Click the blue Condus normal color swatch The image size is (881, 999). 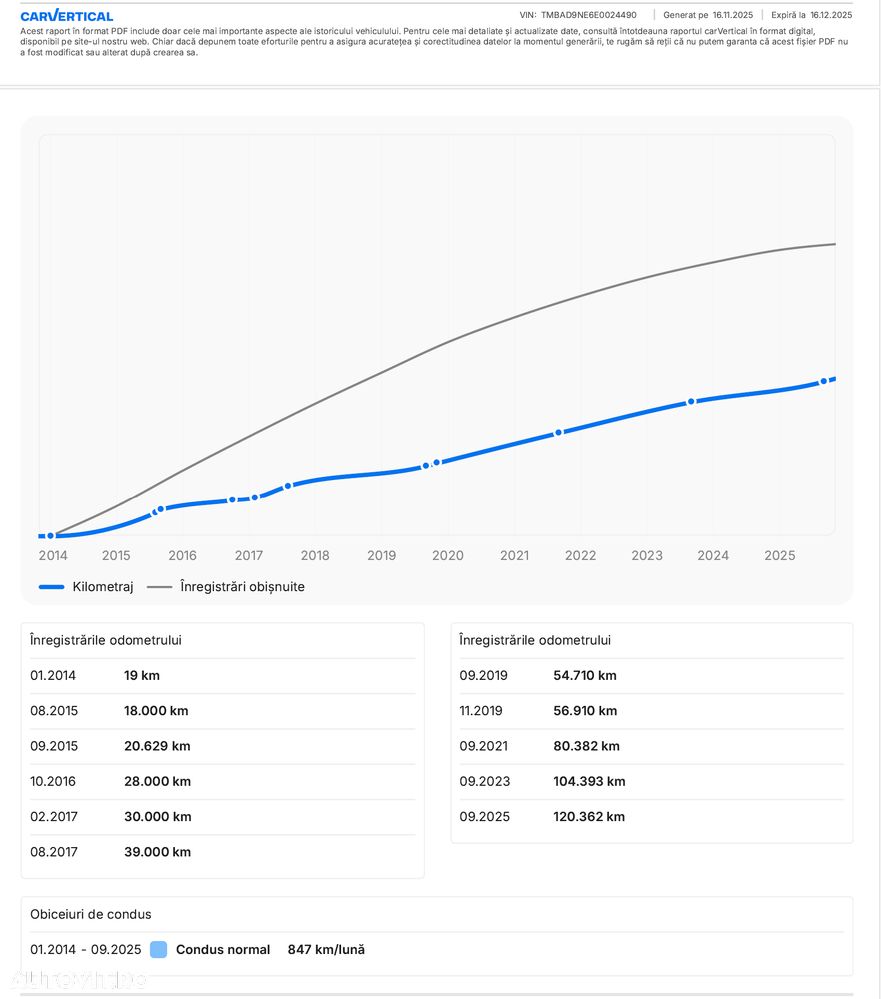pos(158,949)
